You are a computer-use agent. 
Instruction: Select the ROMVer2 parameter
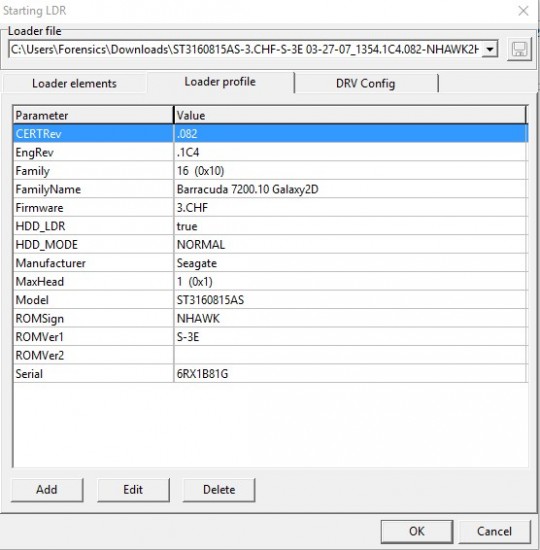93,355
